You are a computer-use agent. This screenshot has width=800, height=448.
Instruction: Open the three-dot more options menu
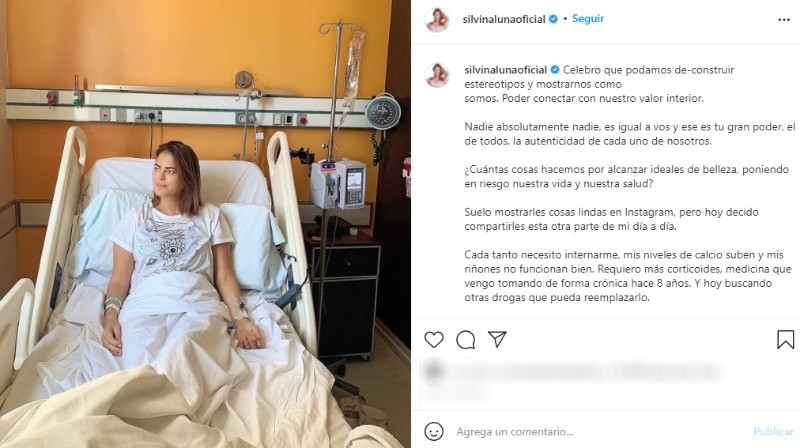pos(784,20)
